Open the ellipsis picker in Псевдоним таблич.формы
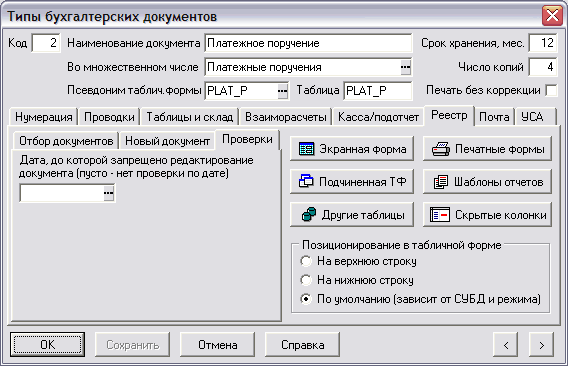Screen dimensions: 568x366 tap(283, 91)
